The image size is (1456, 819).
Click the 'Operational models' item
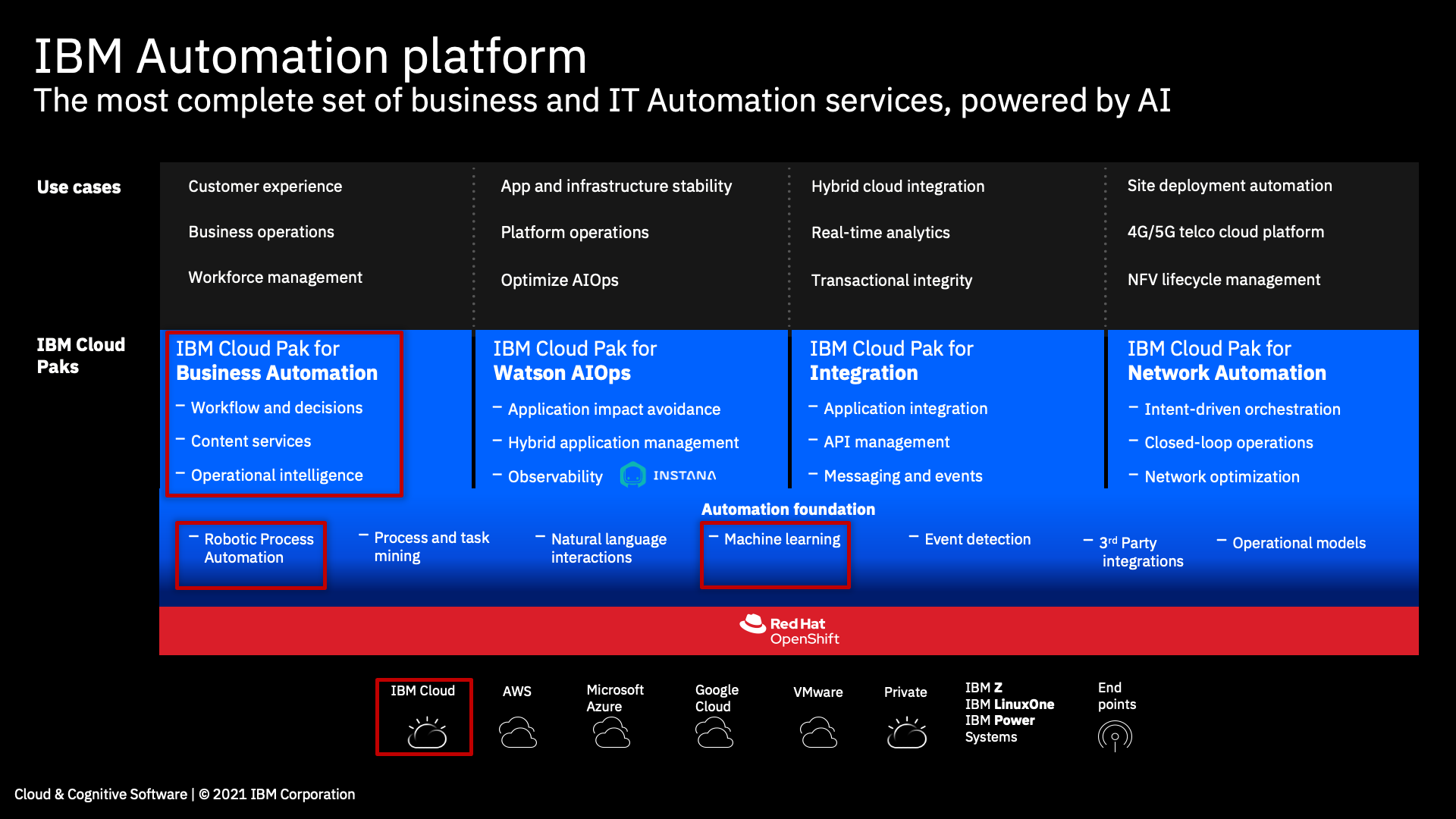(1299, 543)
